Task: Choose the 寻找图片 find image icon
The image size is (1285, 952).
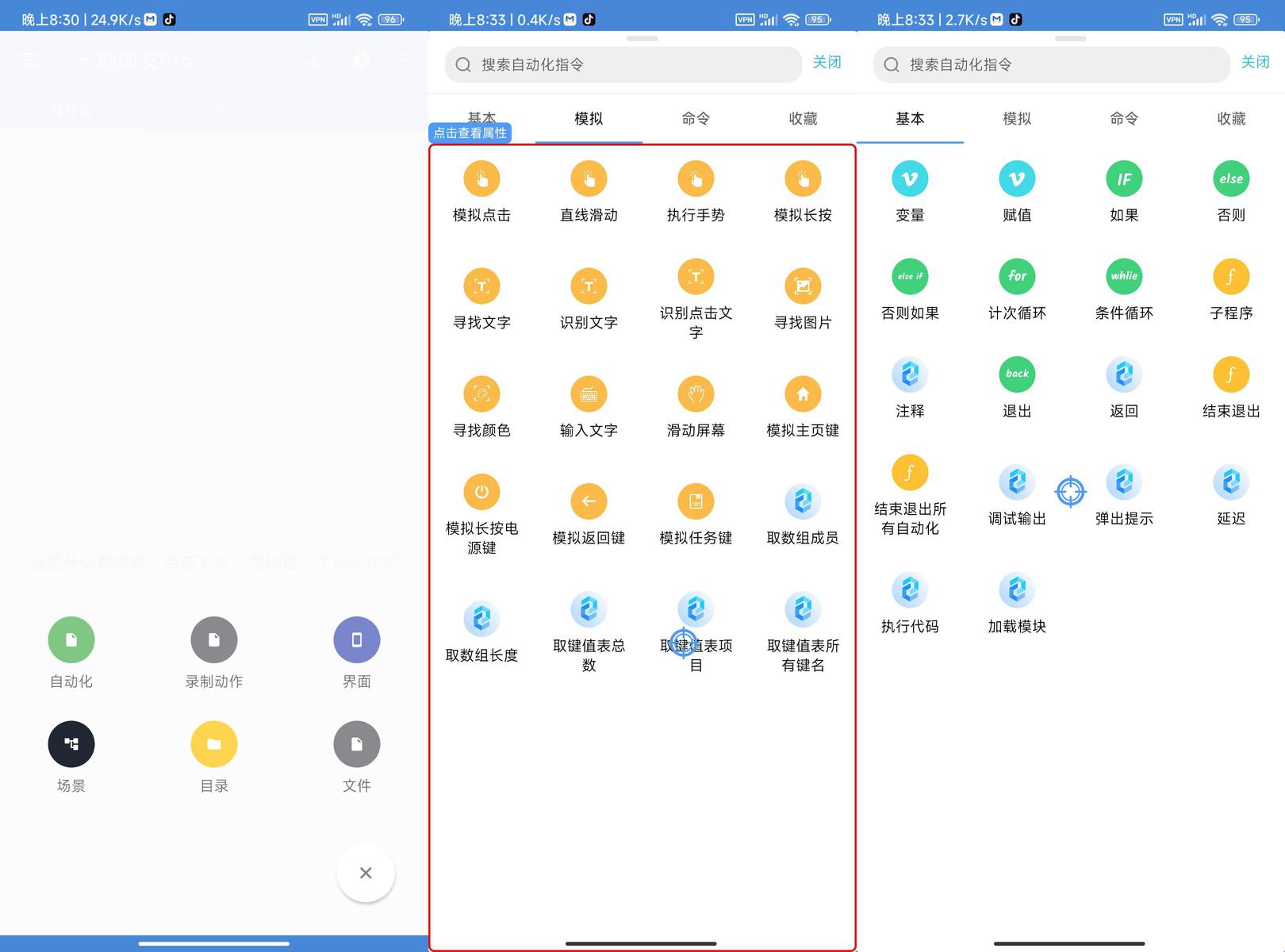Action: tap(803, 286)
